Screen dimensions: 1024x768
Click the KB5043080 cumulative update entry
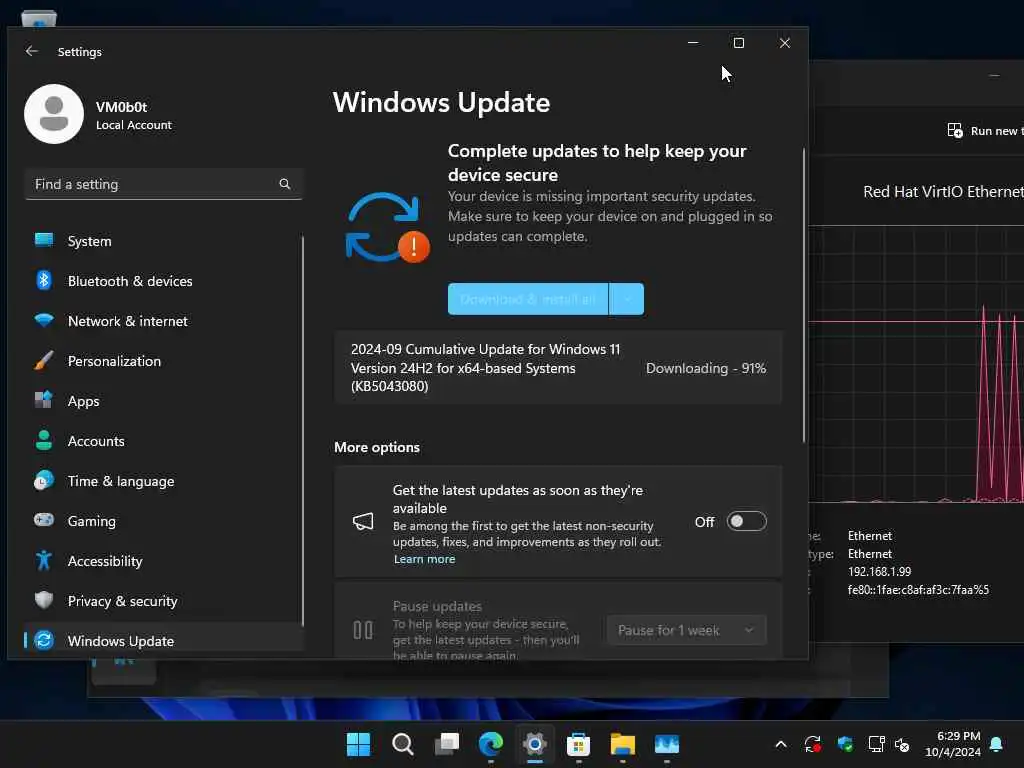click(x=558, y=368)
